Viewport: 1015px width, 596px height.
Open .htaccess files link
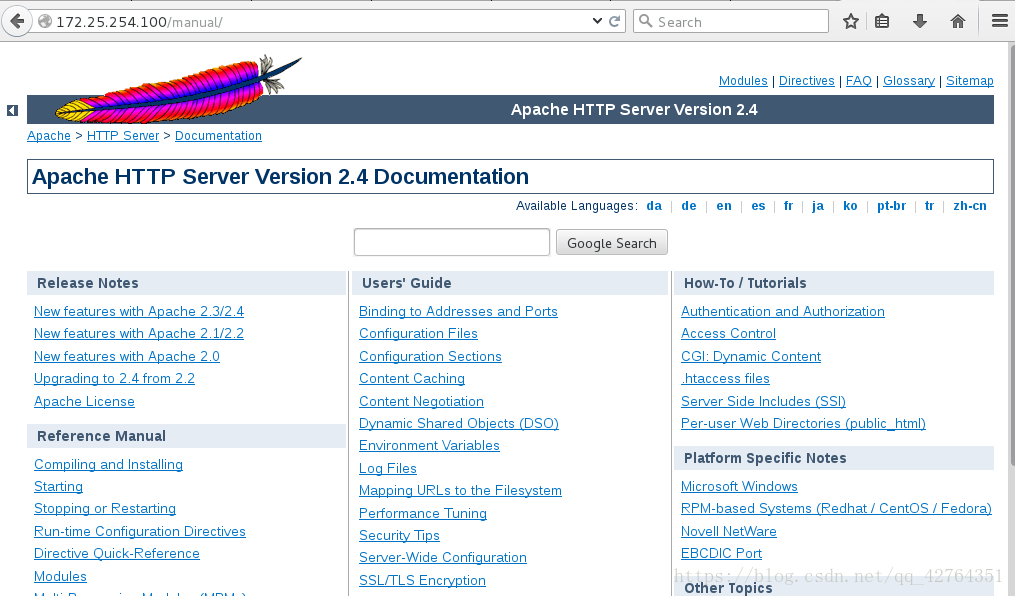tap(725, 379)
